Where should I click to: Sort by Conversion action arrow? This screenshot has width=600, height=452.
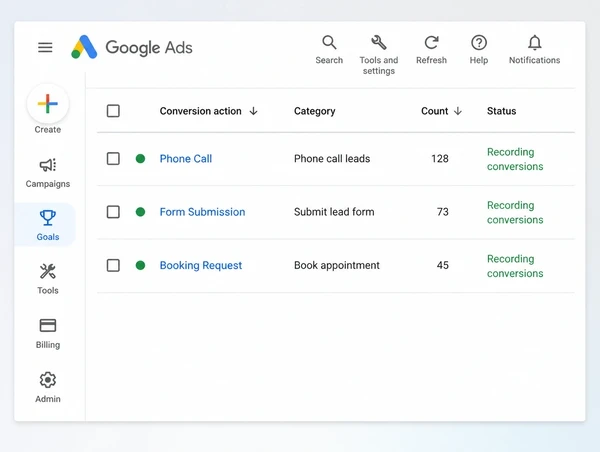coord(253,111)
